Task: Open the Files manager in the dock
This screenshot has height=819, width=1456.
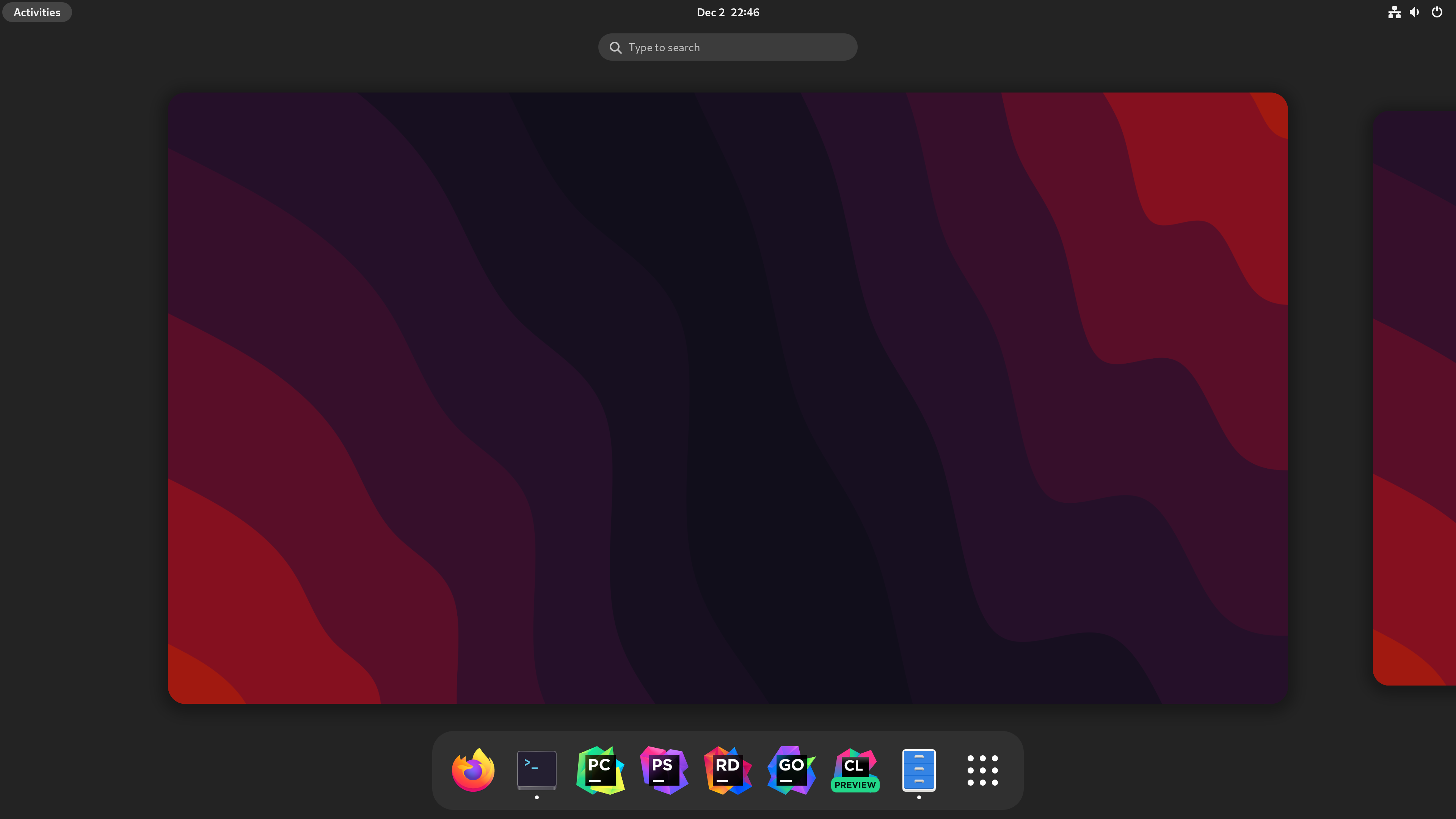Action: (x=919, y=770)
